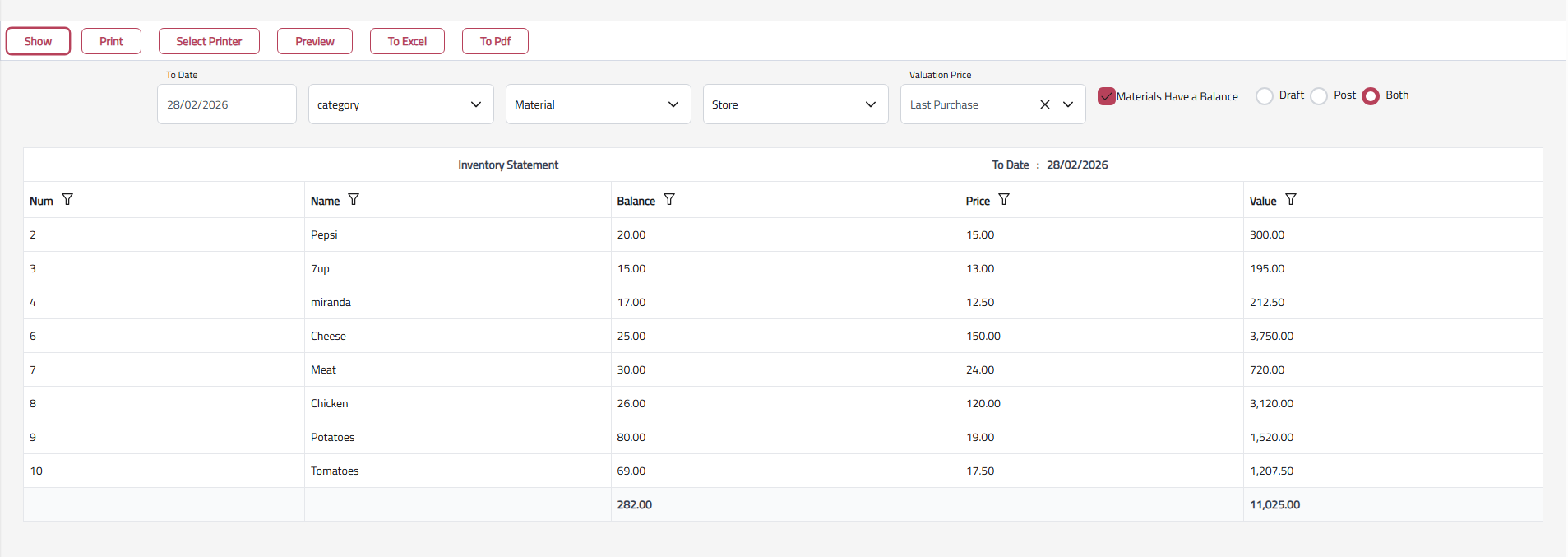
Task: Select the Pepsi row name
Action: click(324, 234)
